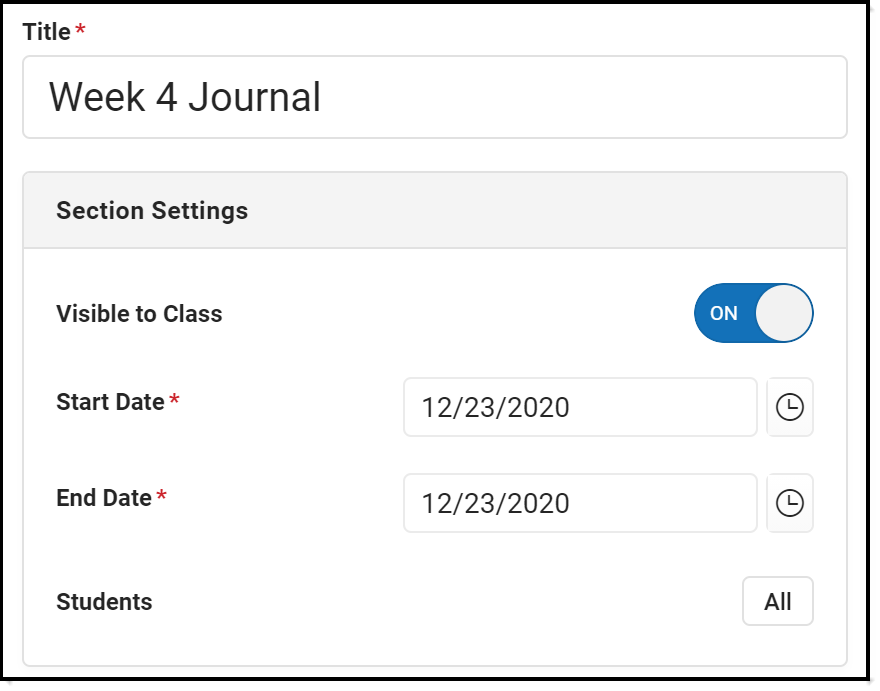Image resolution: width=880 pixels, height=691 pixels.
Task: Click the Visible to Class label
Action: 139,314
